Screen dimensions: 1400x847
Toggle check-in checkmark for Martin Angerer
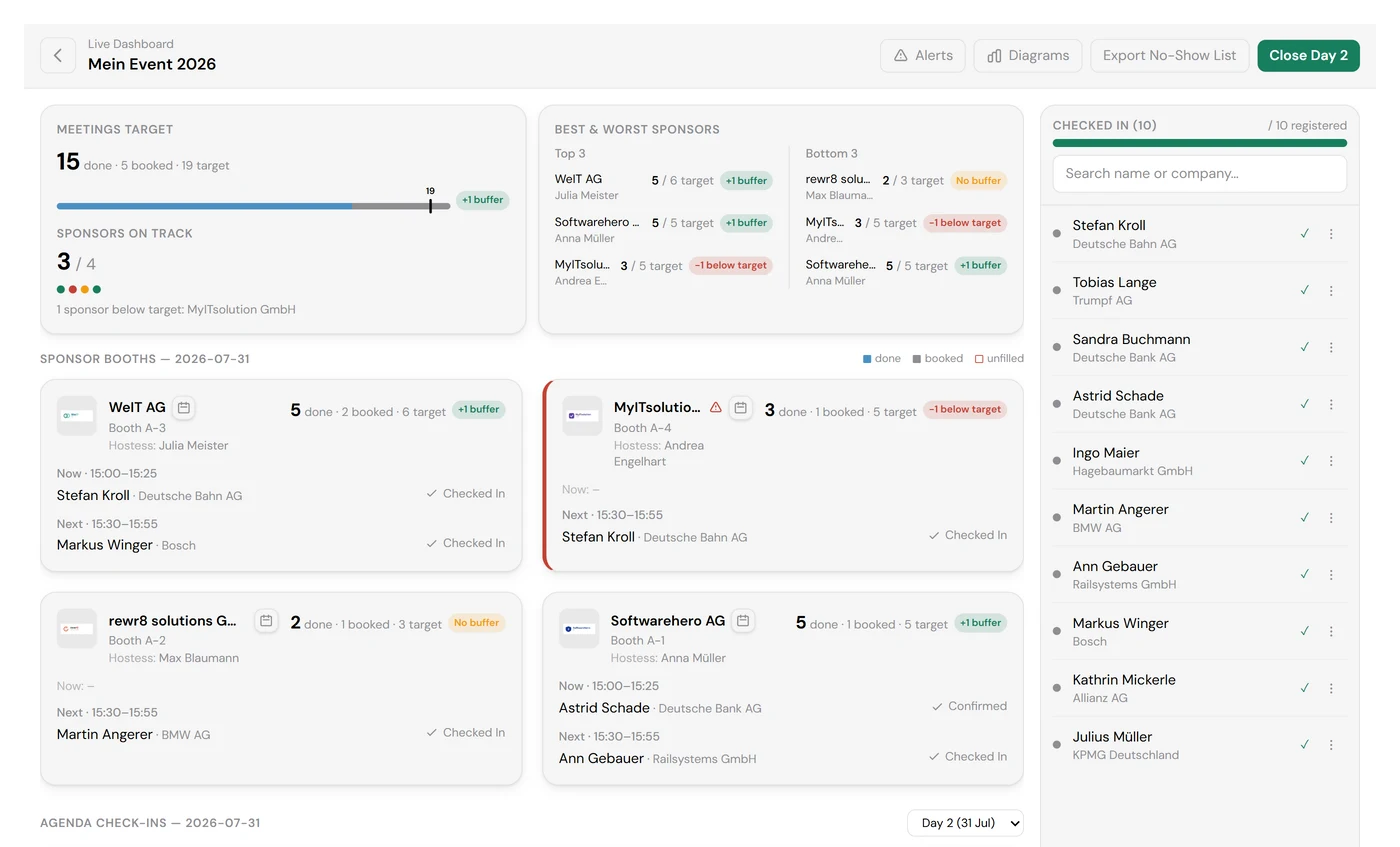(x=1304, y=518)
